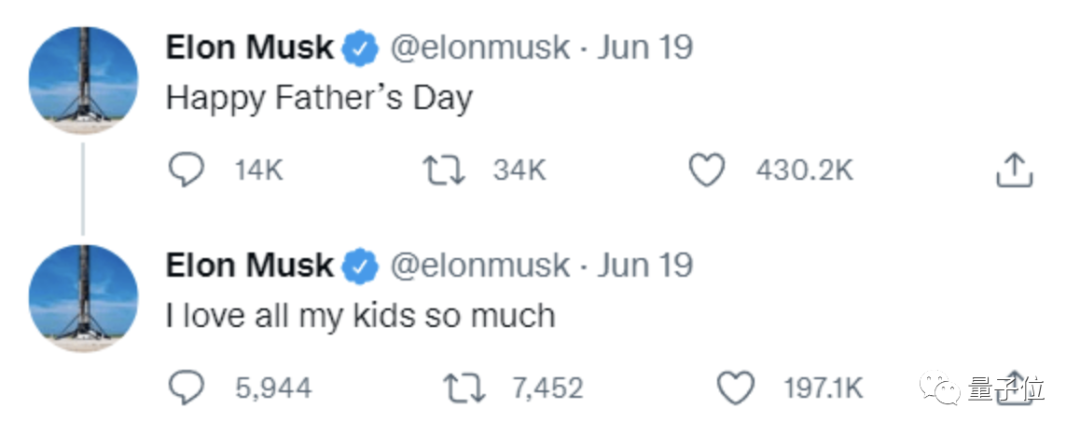Open the 'I love all my kids so much' text
Screen dimensions: 1080x436
(360, 316)
